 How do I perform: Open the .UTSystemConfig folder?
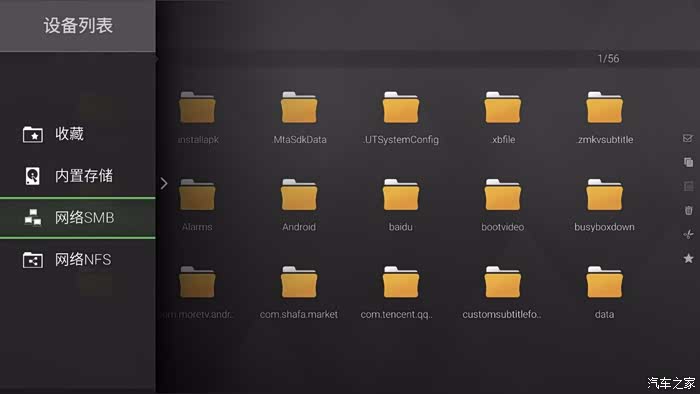point(400,118)
